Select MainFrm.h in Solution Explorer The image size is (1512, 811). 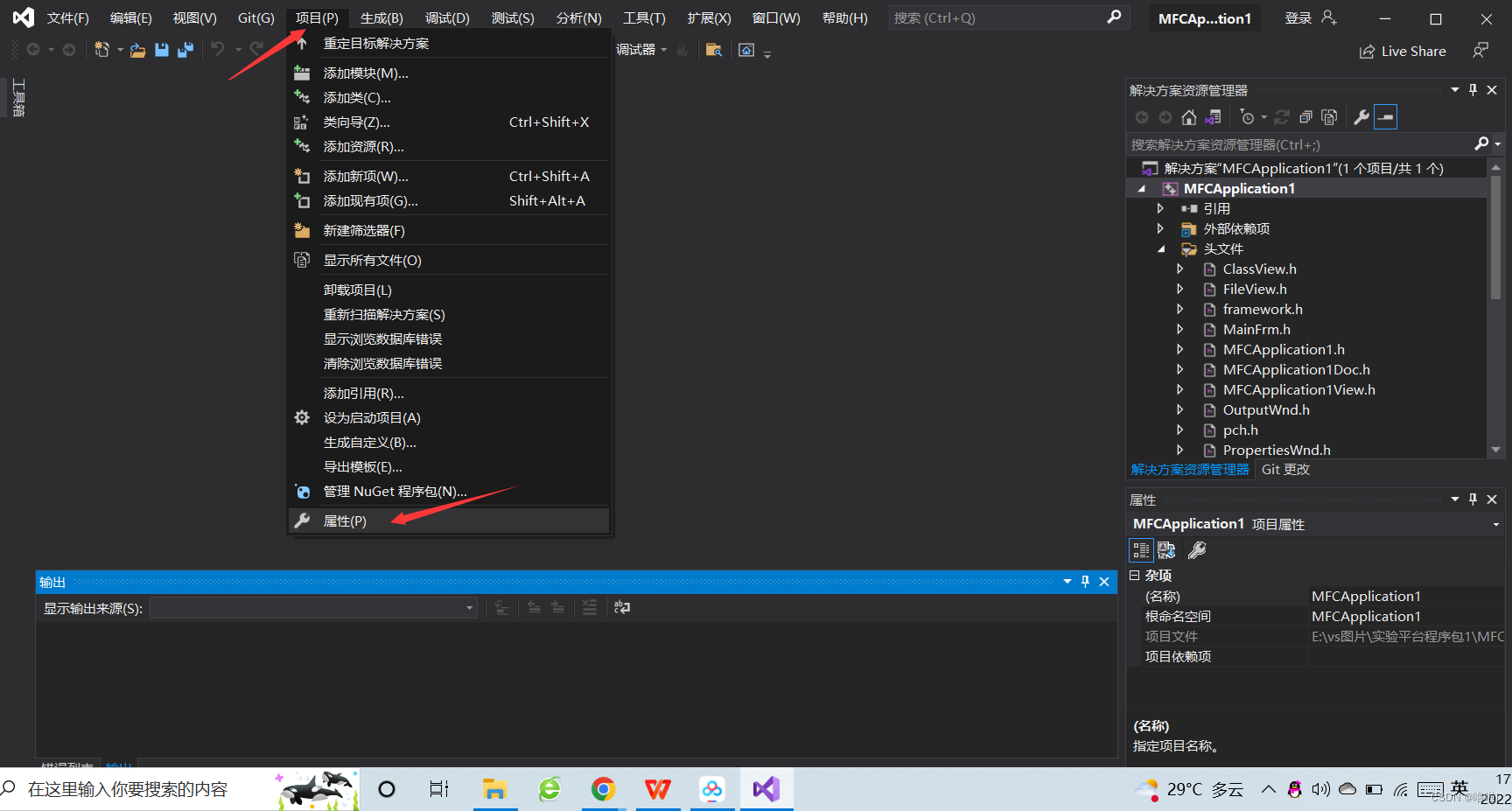1256,329
